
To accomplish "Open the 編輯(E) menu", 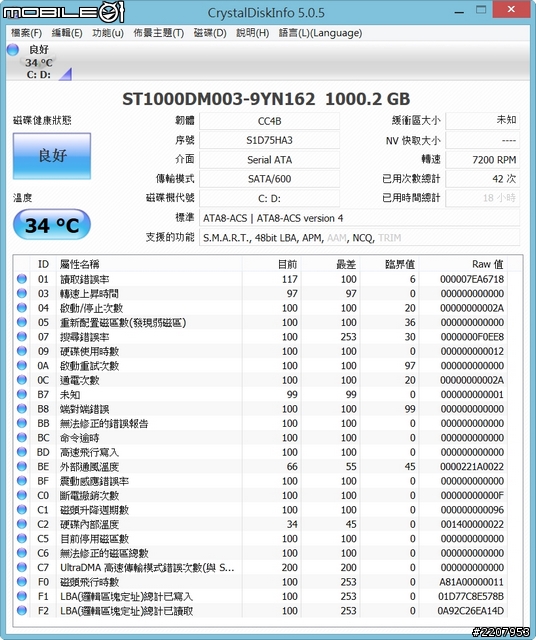I will coord(67,33).
